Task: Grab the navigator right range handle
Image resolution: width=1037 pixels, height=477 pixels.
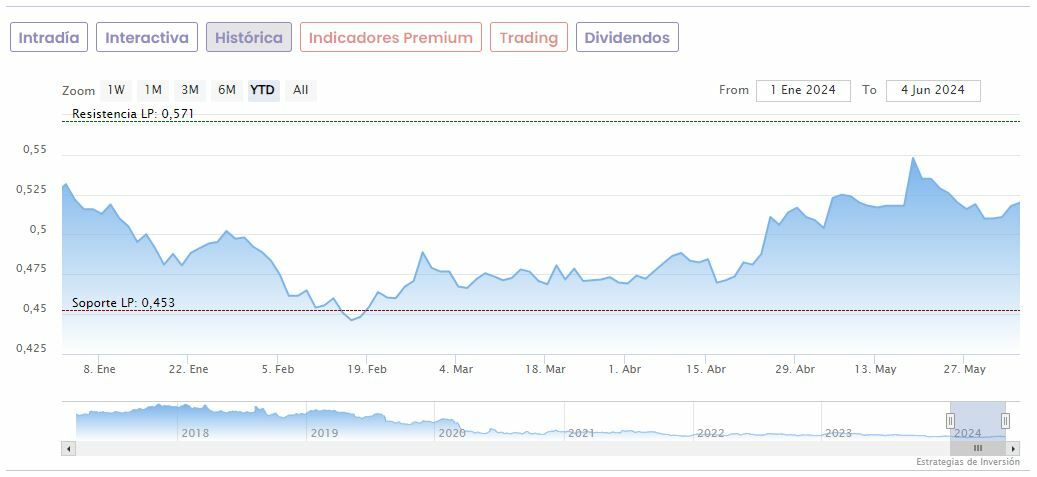Action: pos(1005,421)
